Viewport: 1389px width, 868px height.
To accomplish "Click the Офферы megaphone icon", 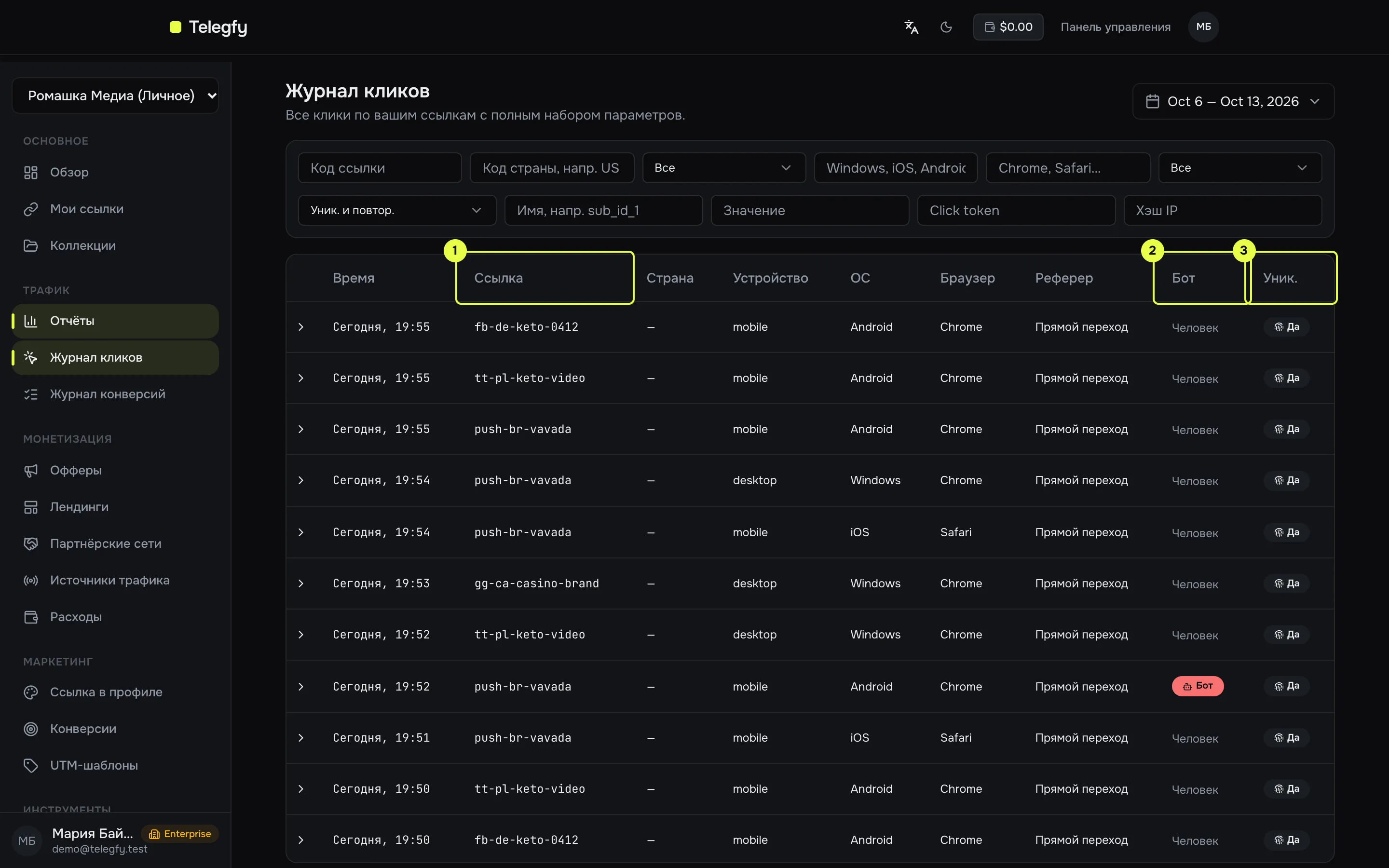I will click(31, 470).
